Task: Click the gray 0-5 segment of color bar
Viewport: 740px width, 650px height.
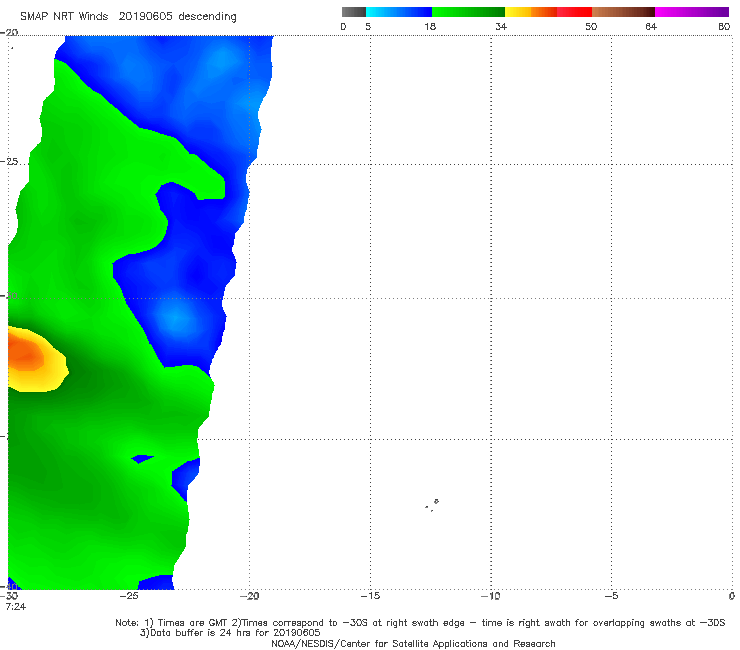Action: (353, 12)
